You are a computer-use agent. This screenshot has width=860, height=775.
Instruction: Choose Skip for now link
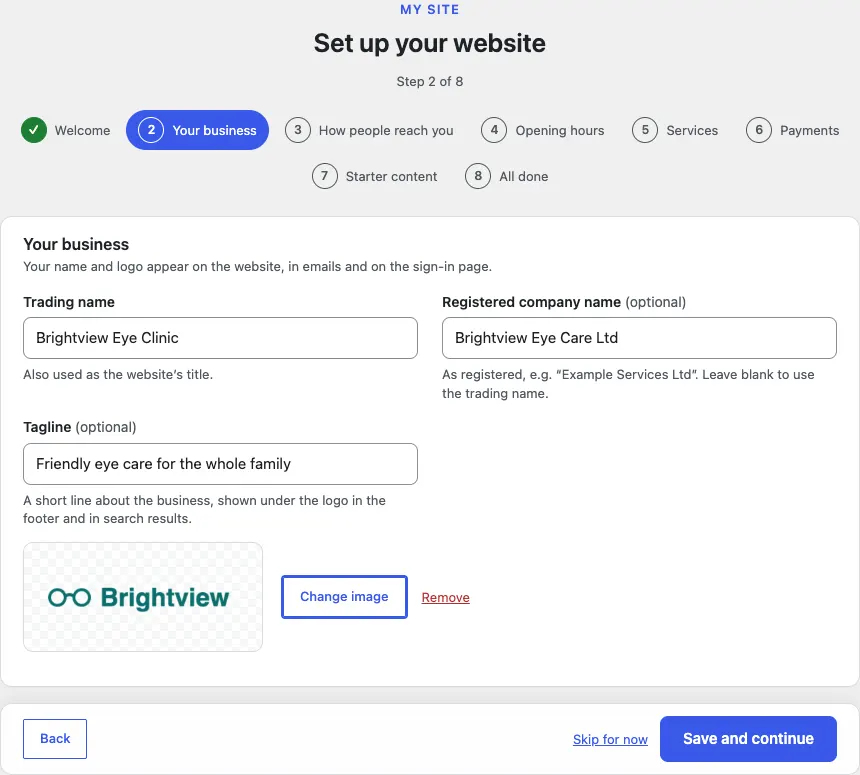[610, 739]
